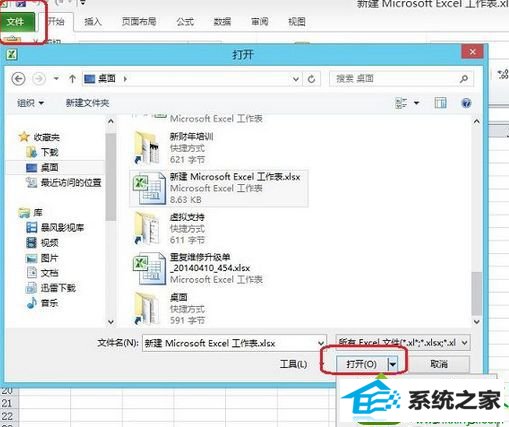Image resolution: width=509 pixels, height=427 pixels.
Task: Switch to the 插入 ribbon tab
Action: 93,22
